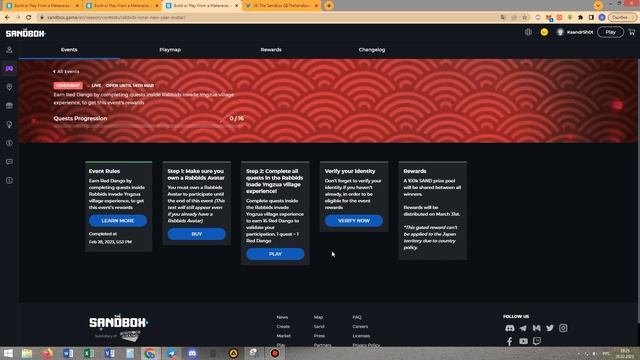Click the VERIFY NOW button

click(354, 220)
